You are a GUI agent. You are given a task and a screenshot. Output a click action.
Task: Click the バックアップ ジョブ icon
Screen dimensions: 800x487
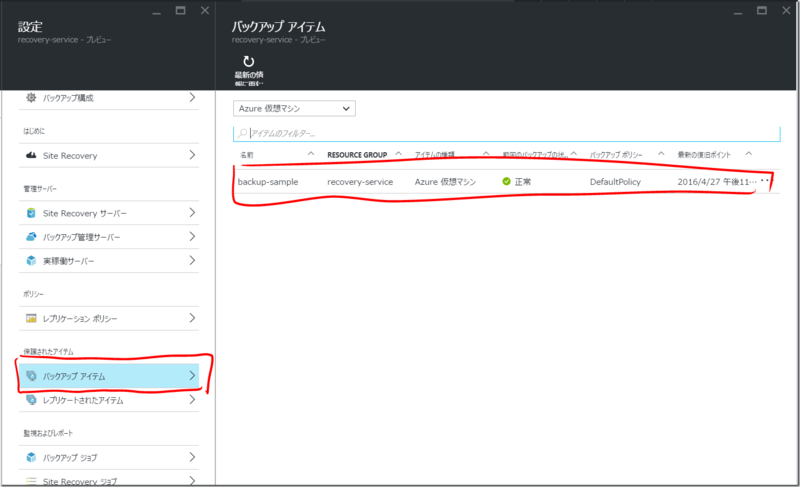[x=31, y=457]
